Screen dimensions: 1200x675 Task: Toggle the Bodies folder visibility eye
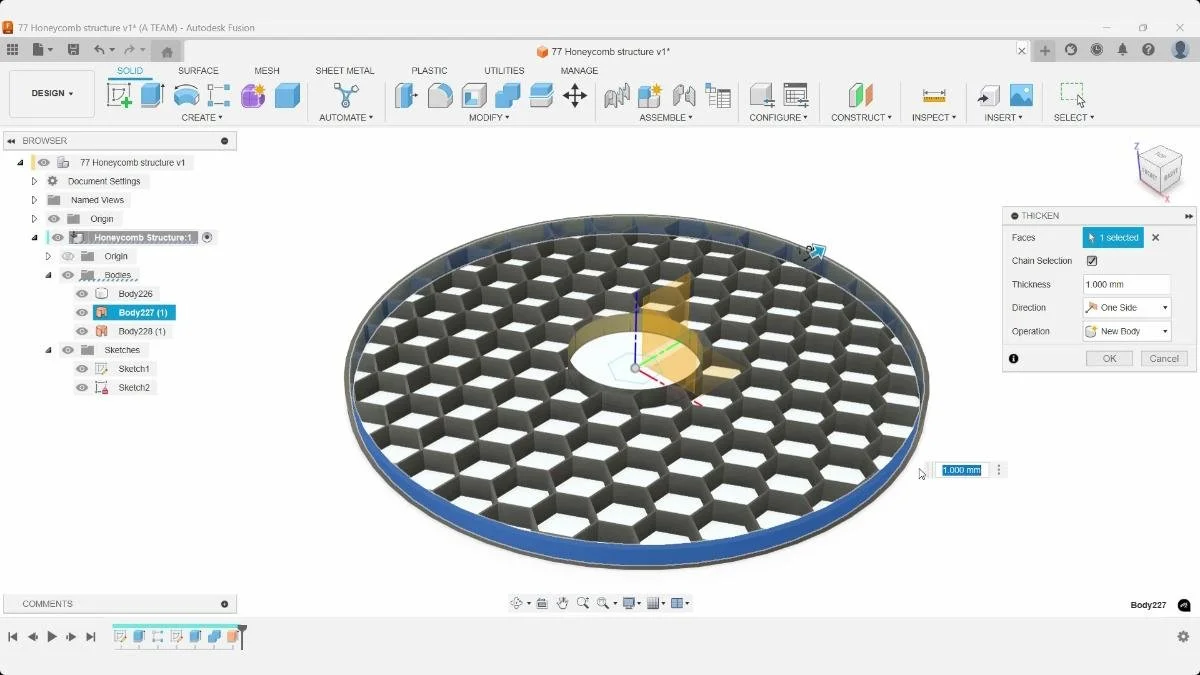tap(68, 275)
